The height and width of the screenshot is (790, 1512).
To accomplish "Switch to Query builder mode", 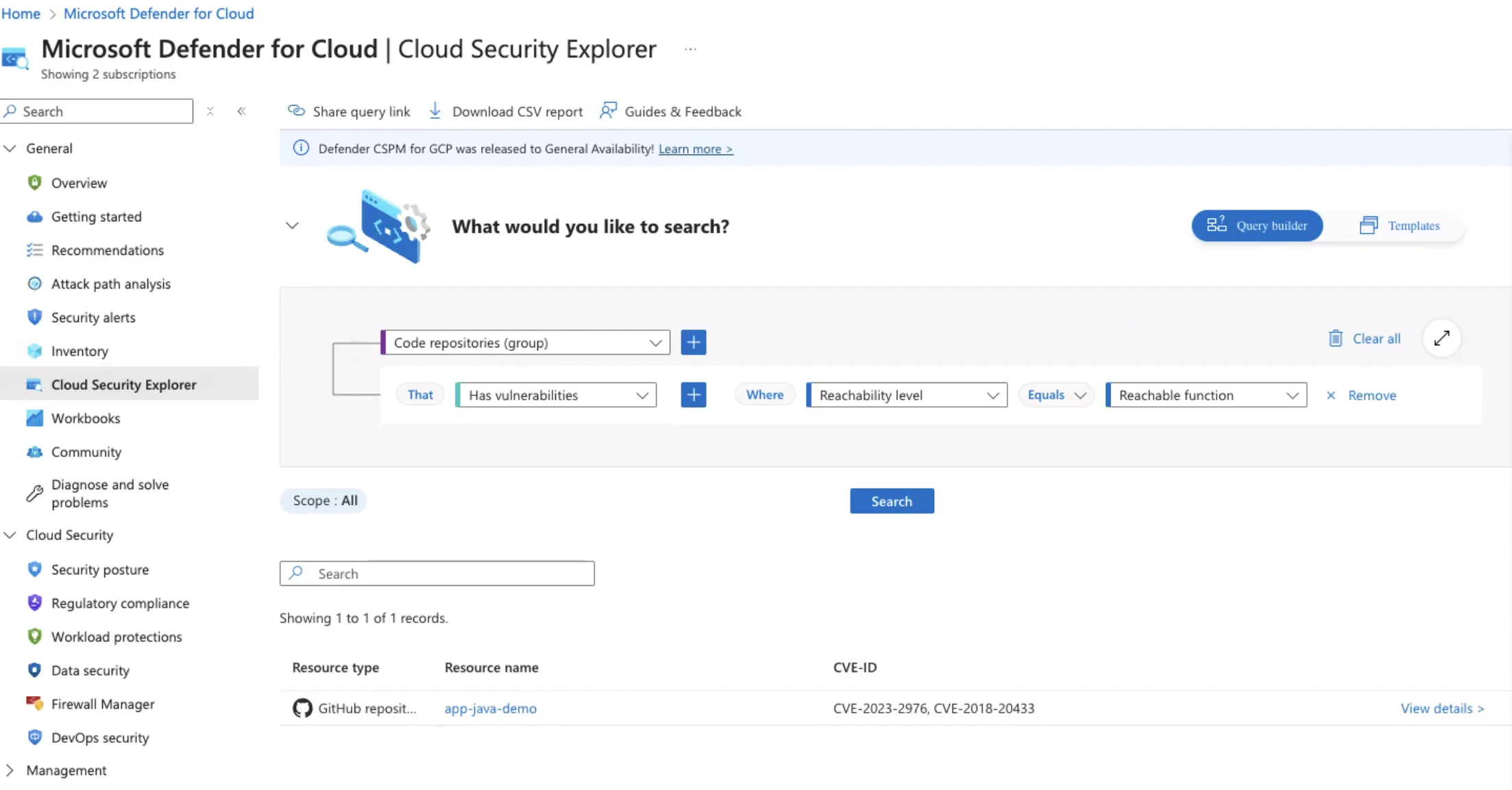I will pos(1257,225).
